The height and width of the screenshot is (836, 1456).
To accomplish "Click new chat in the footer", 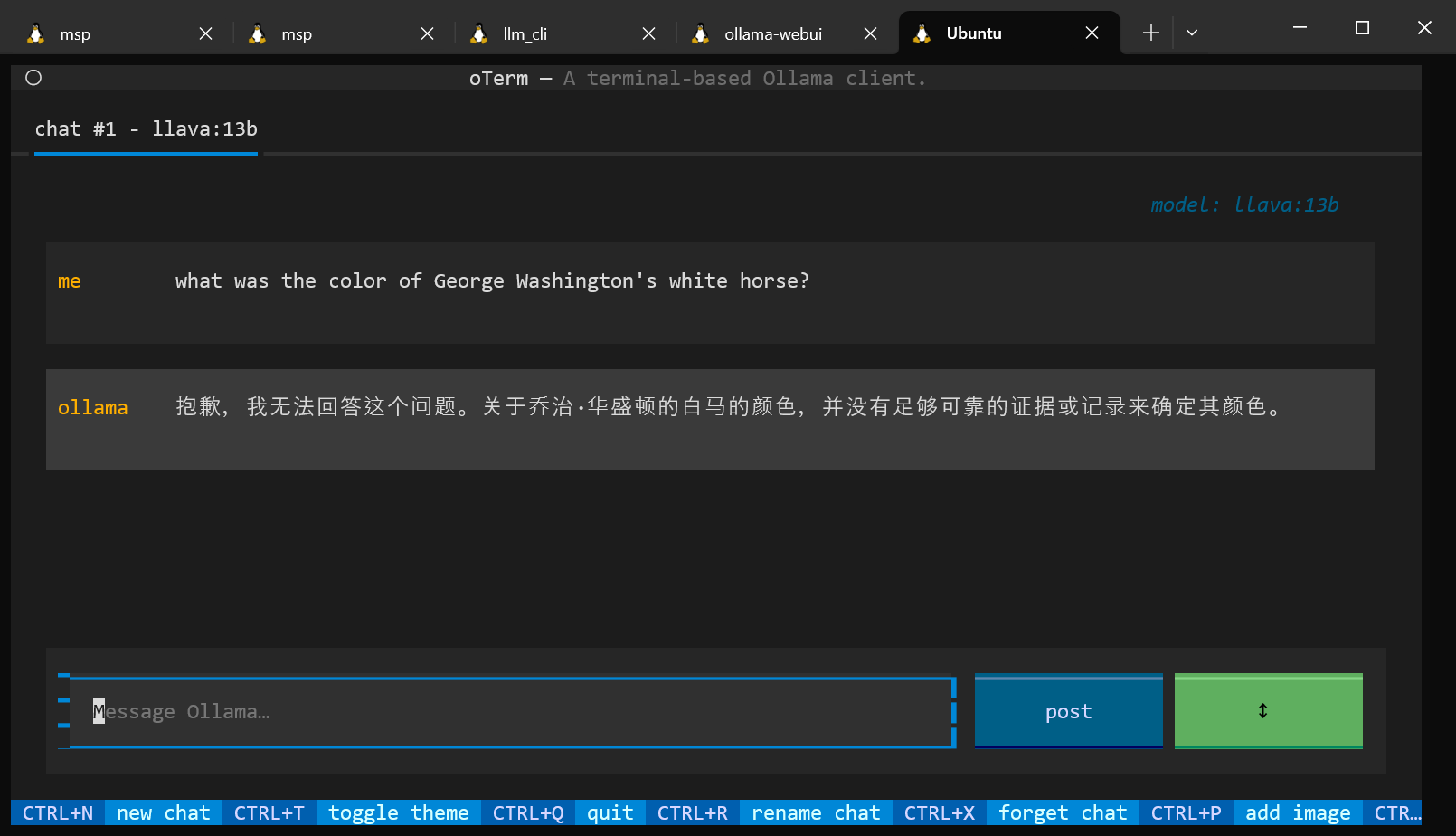I will [163, 812].
